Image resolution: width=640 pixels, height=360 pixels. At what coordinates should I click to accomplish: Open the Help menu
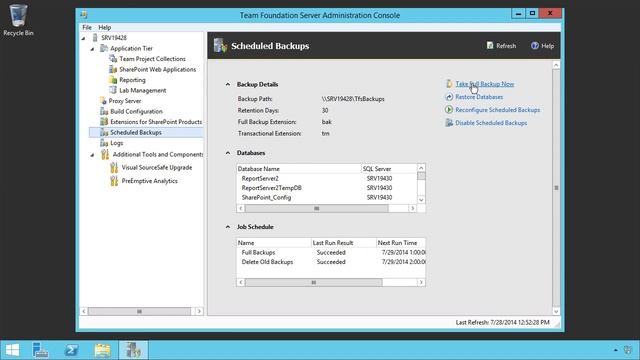point(104,27)
